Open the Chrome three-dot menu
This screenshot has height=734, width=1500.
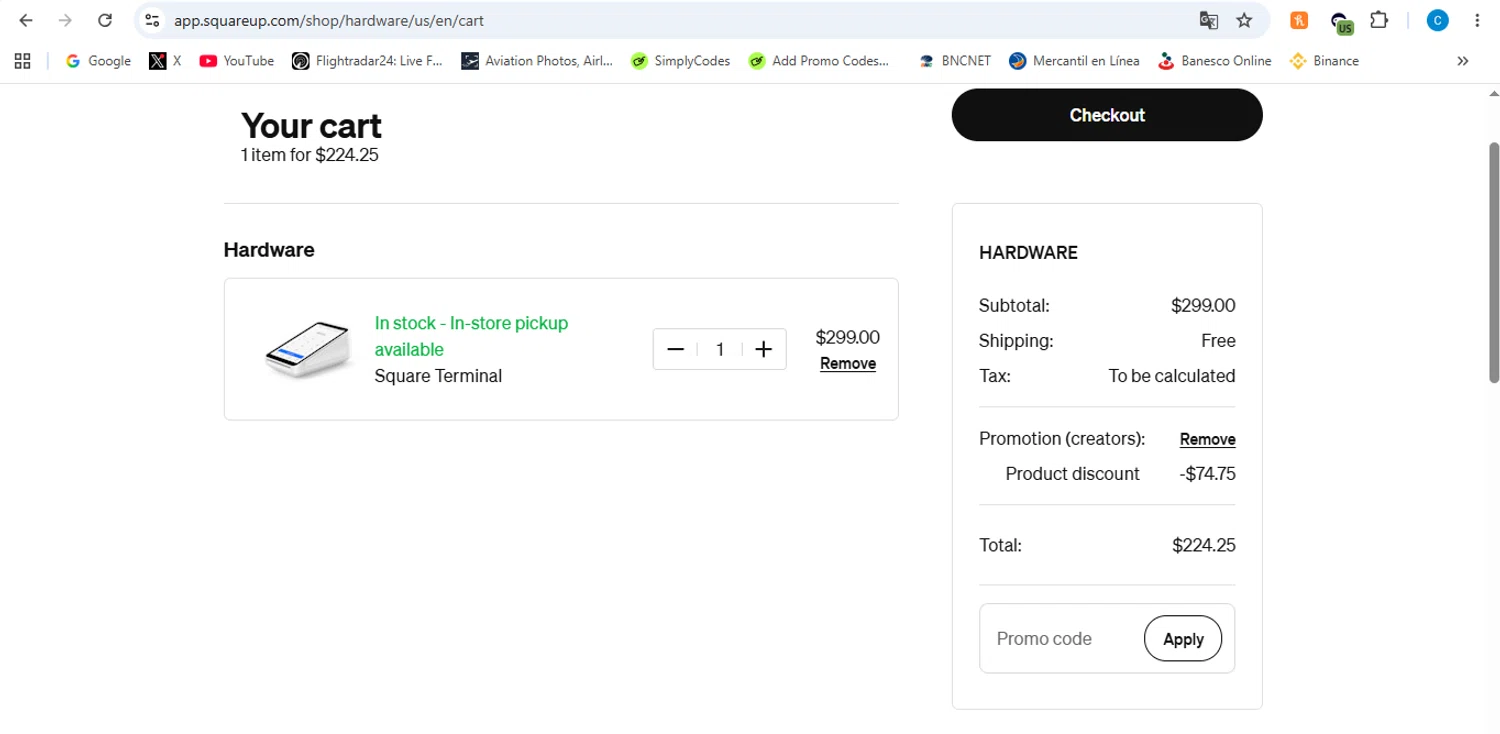[1477, 20]
